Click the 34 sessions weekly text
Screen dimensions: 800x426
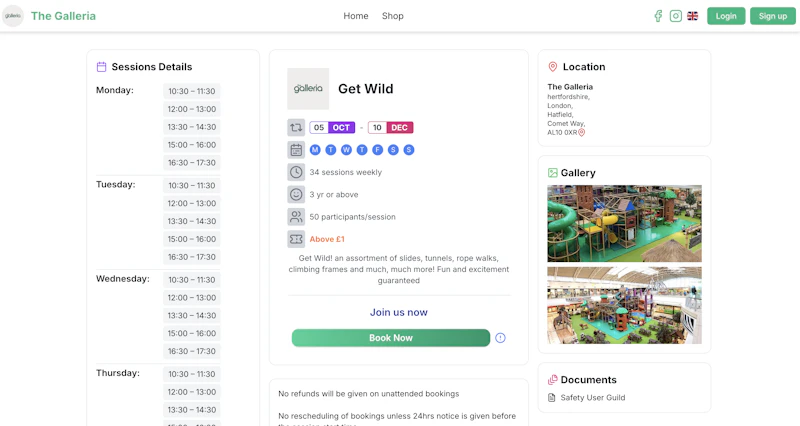coord(345,172)
